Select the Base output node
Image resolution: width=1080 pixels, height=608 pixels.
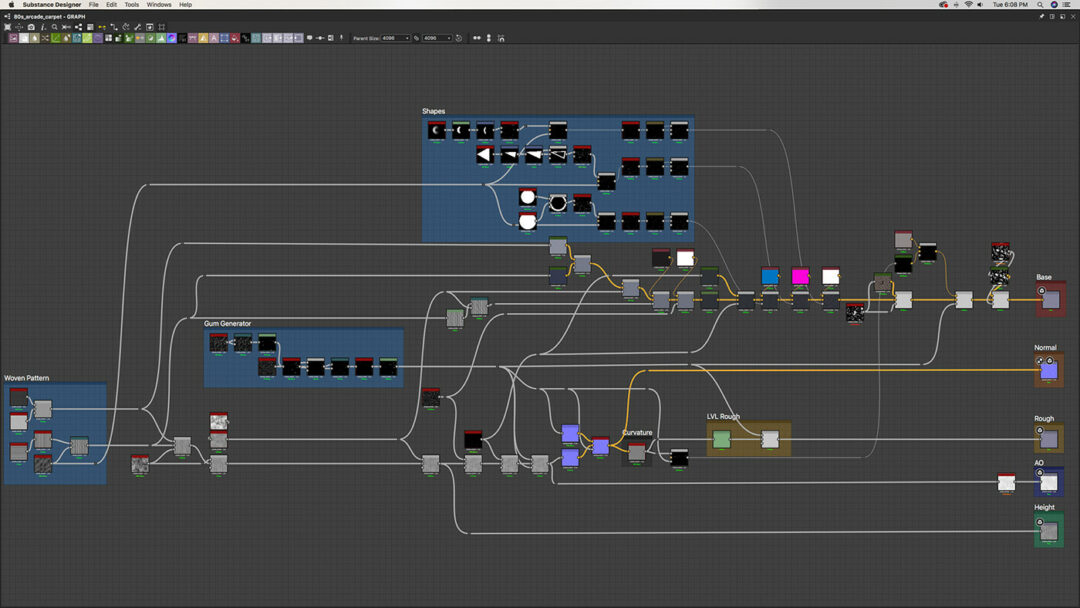point(1050,299)
